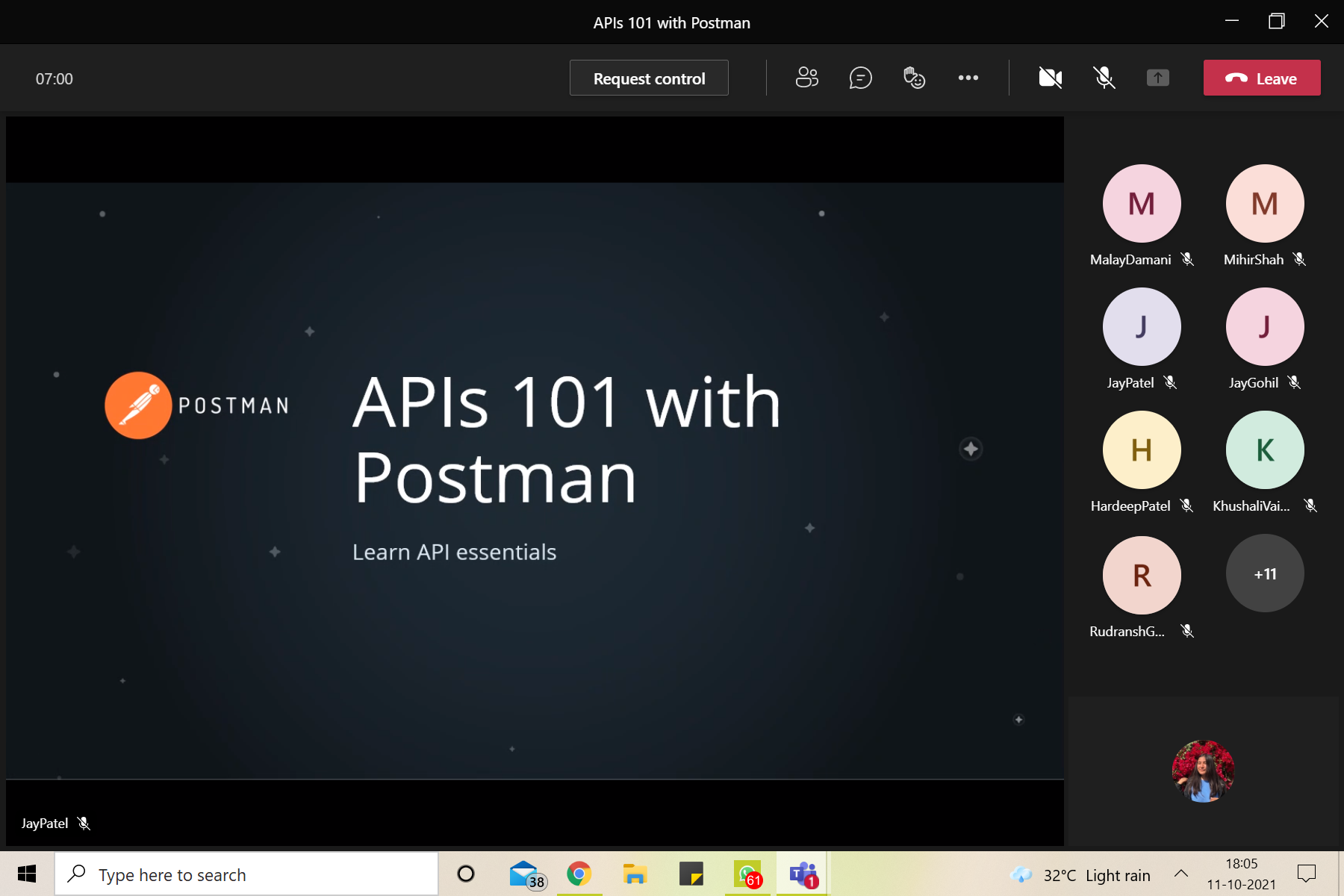Screen dimensions: 1344x896
Task: Click the shared Postman presentation slide
Action: 535,481
